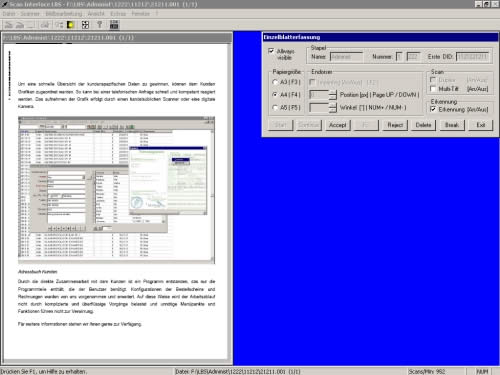Click the Reject button
This screenshot has width=500, height=375.
click(395, 125)
